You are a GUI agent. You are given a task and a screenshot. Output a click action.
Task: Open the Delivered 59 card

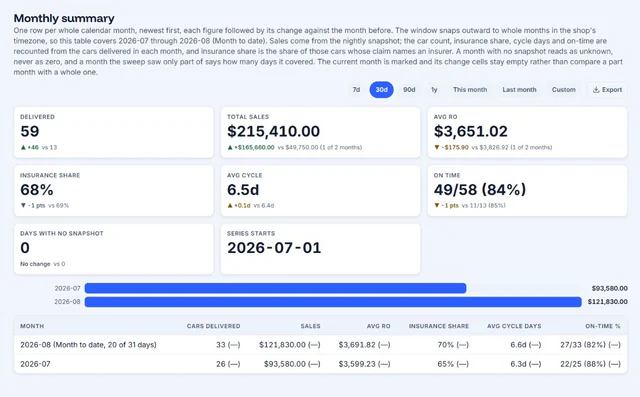coord(113,132)
